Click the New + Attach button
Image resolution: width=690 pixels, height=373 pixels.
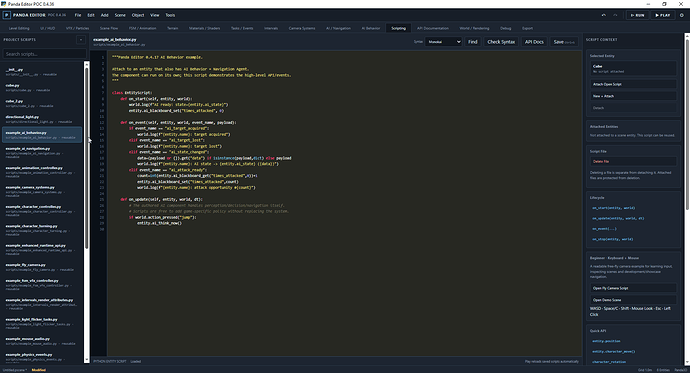633,96
